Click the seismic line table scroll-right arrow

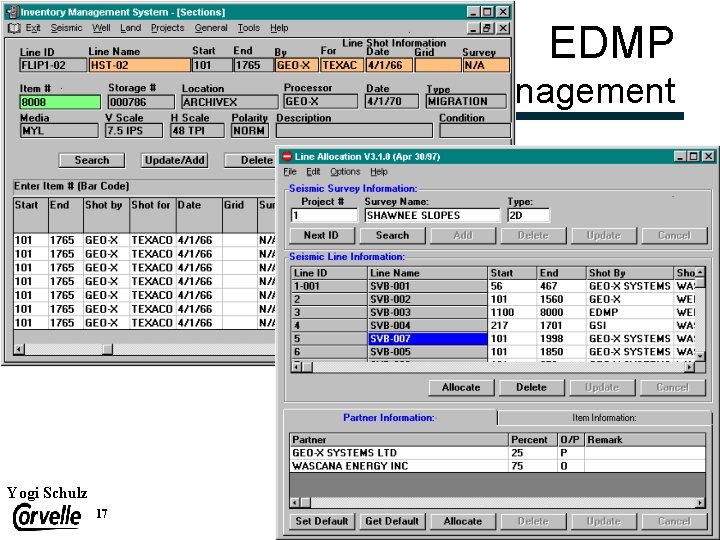click(x=690, y=367)
